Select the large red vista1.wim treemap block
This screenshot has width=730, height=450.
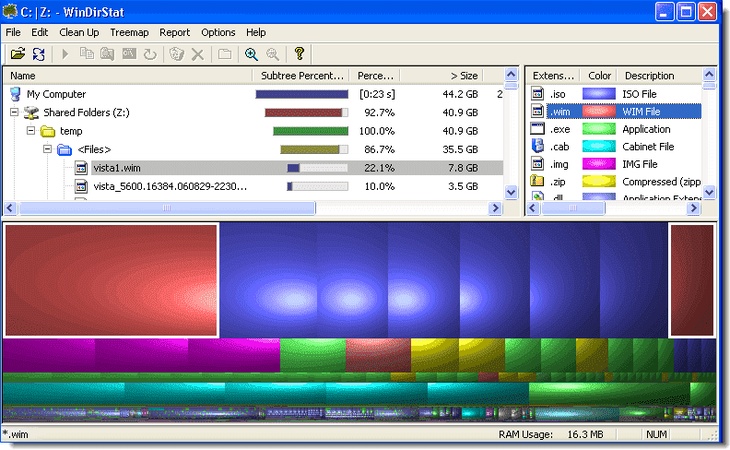[111, 280]
